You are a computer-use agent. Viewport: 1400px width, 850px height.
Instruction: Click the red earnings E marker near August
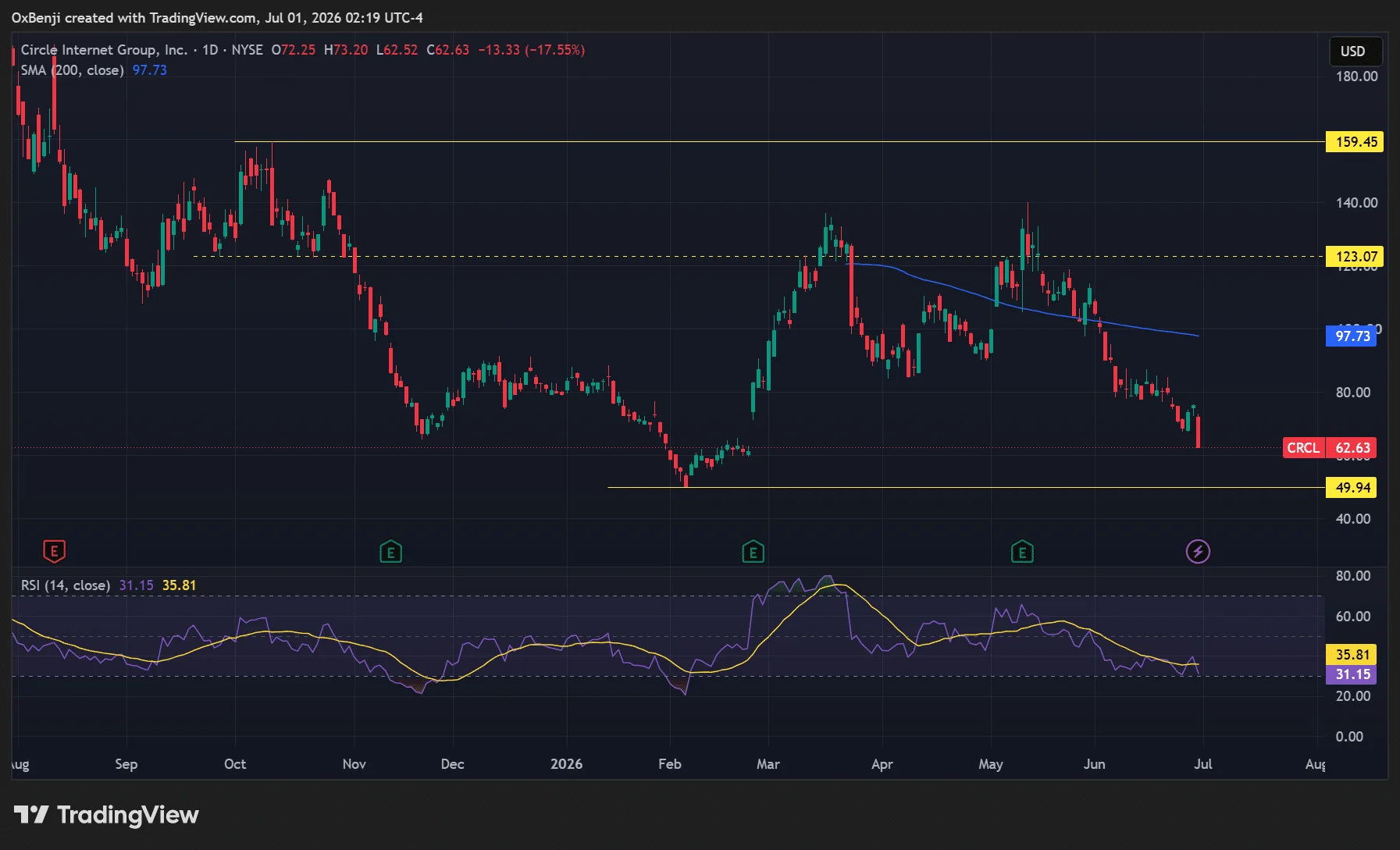coord(54,552)
